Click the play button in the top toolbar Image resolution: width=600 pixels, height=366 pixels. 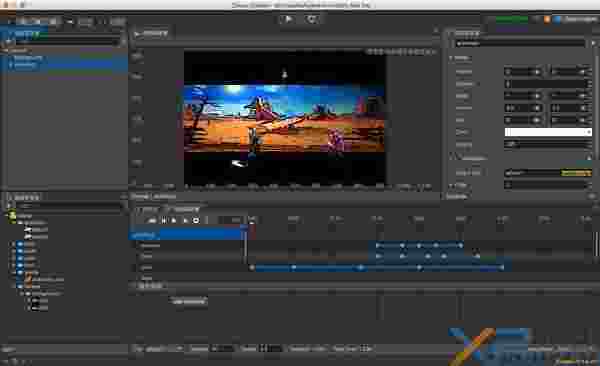[x=288, y=19]
